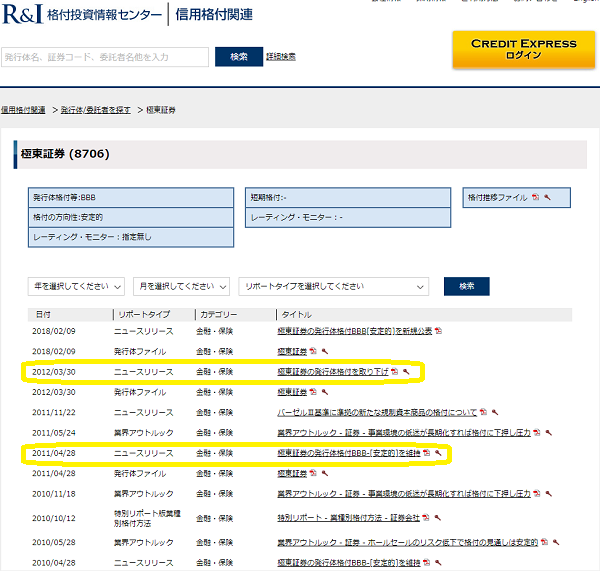600x571 pixels.
Task: Open 2011/05/24 業界アウトルック title link
Action: pyautogui.click(x=404, y=432)
